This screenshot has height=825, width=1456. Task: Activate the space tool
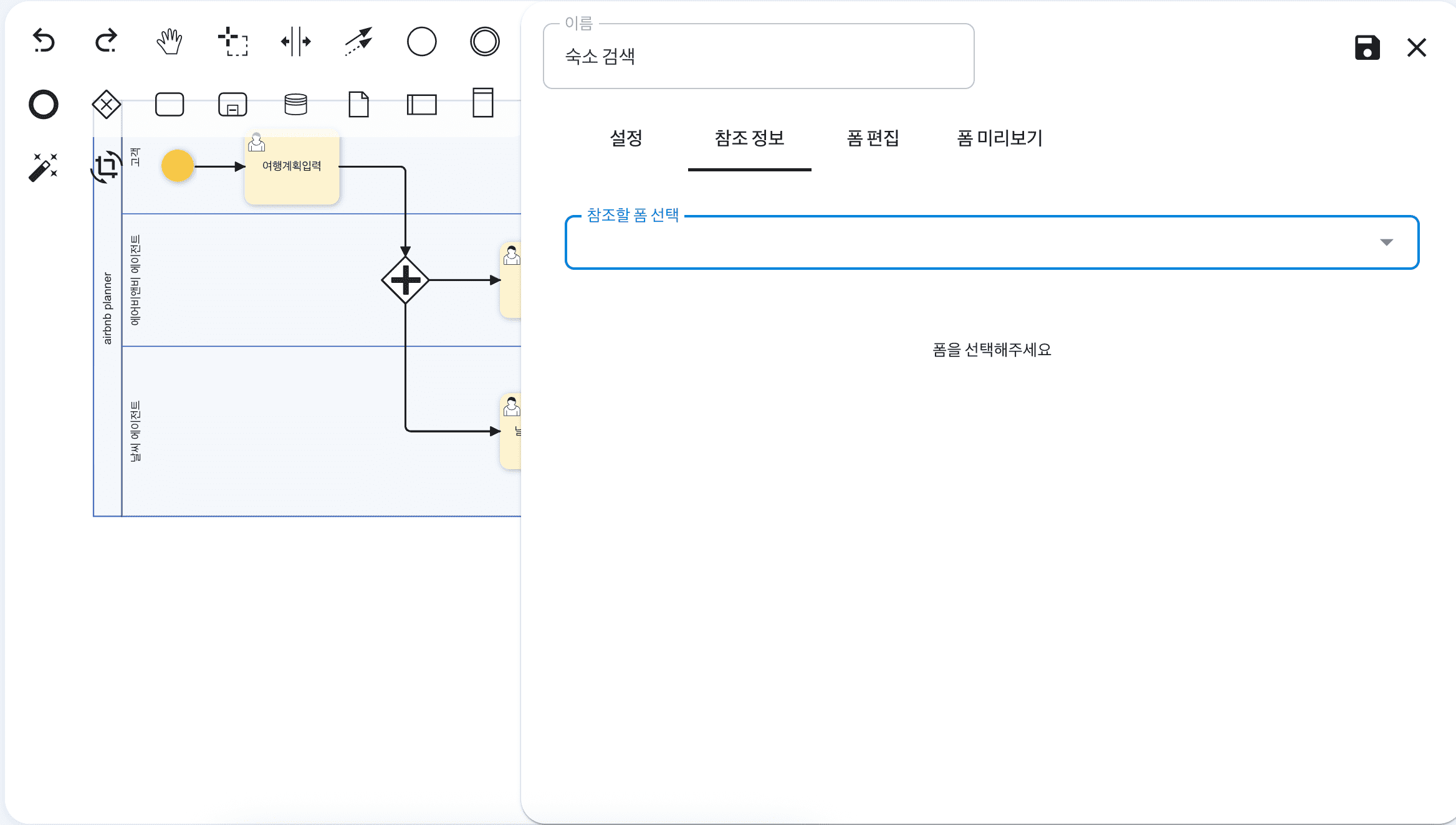pos(295,42)
